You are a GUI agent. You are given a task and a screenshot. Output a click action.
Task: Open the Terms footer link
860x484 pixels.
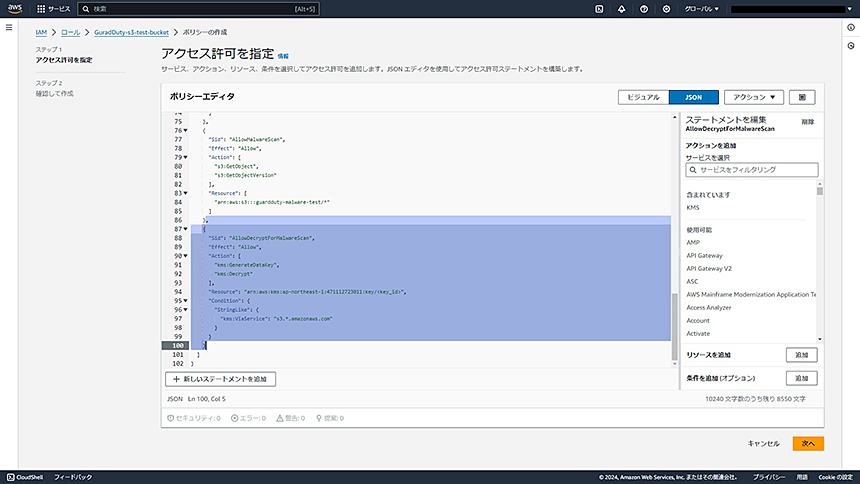(x=801, y=477)
